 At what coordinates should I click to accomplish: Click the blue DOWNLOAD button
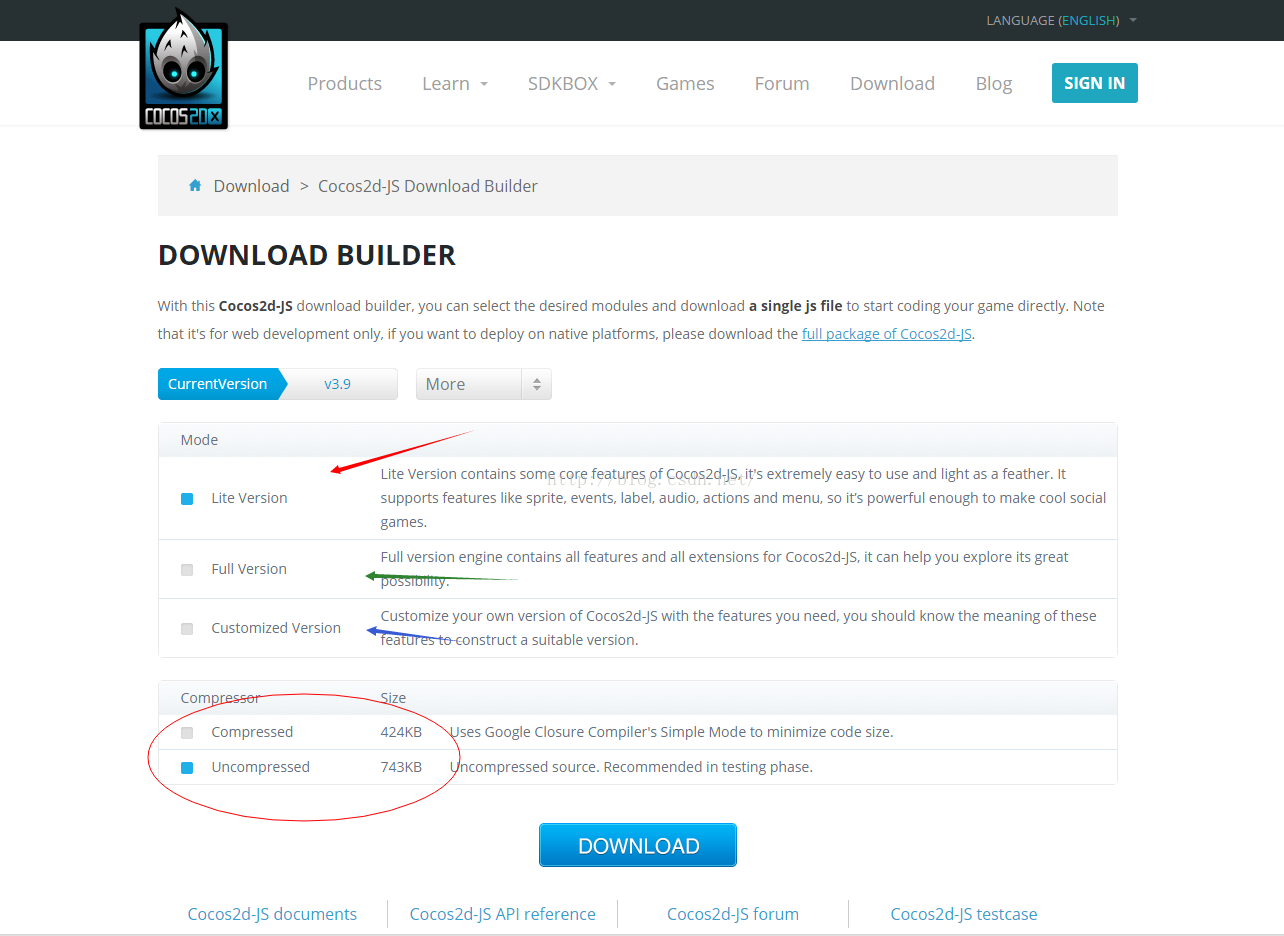[638, 845]
